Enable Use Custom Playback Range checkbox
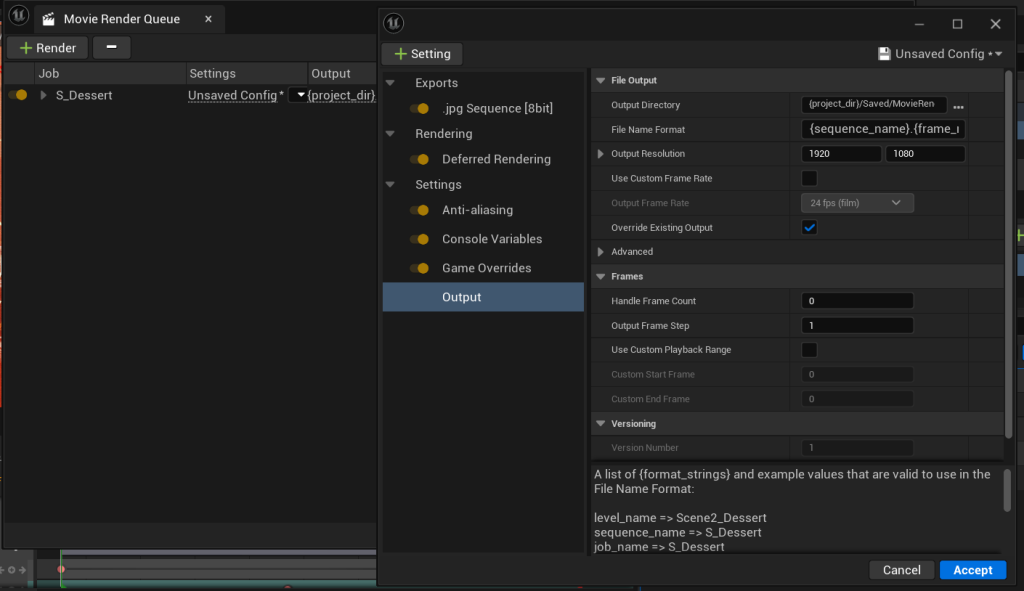Screen dimensions: 1024x591 (809, 350)
